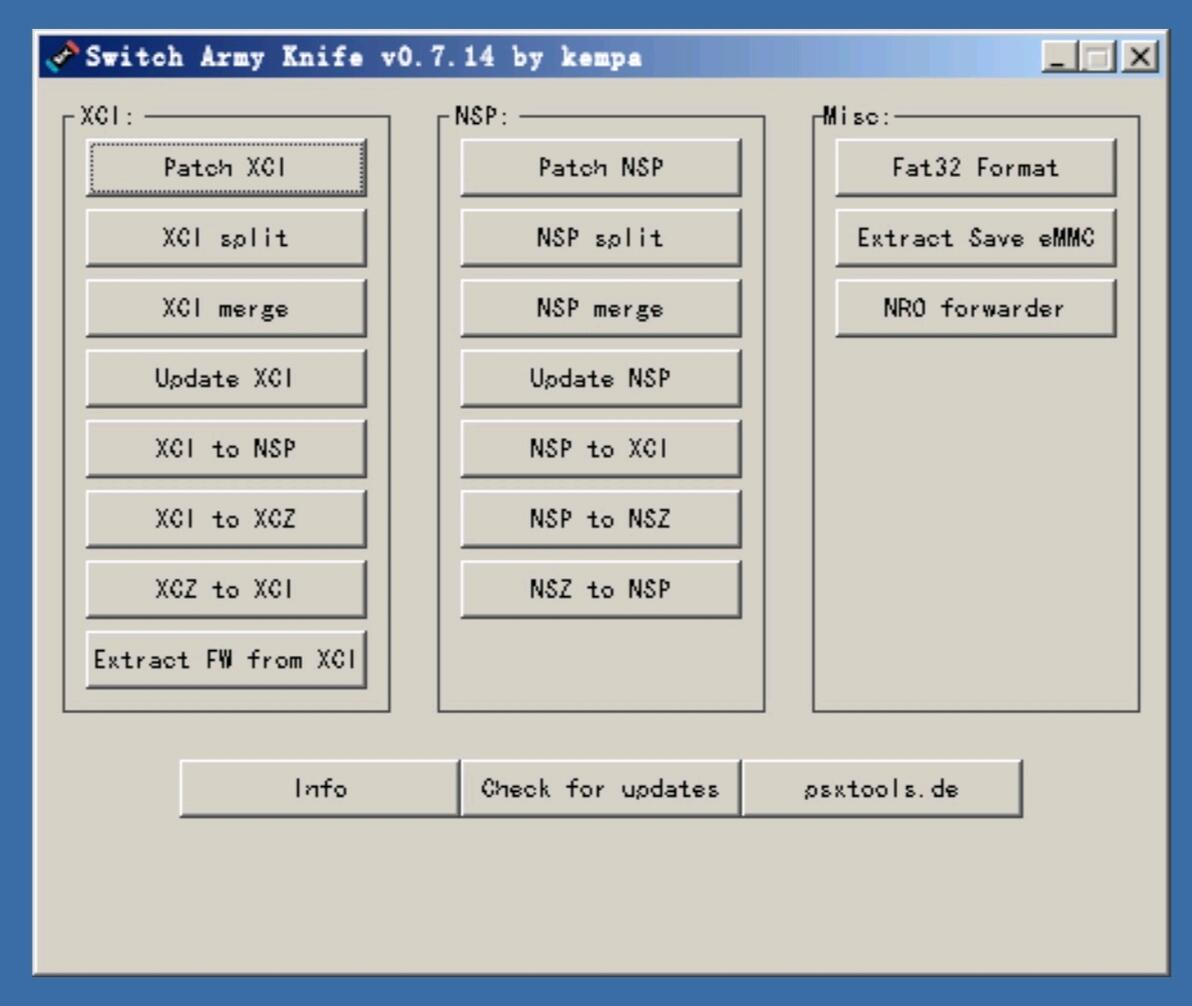Open the NSP split tool
The height and width of the screenshot is (1006, 1192).
point(600,238)
